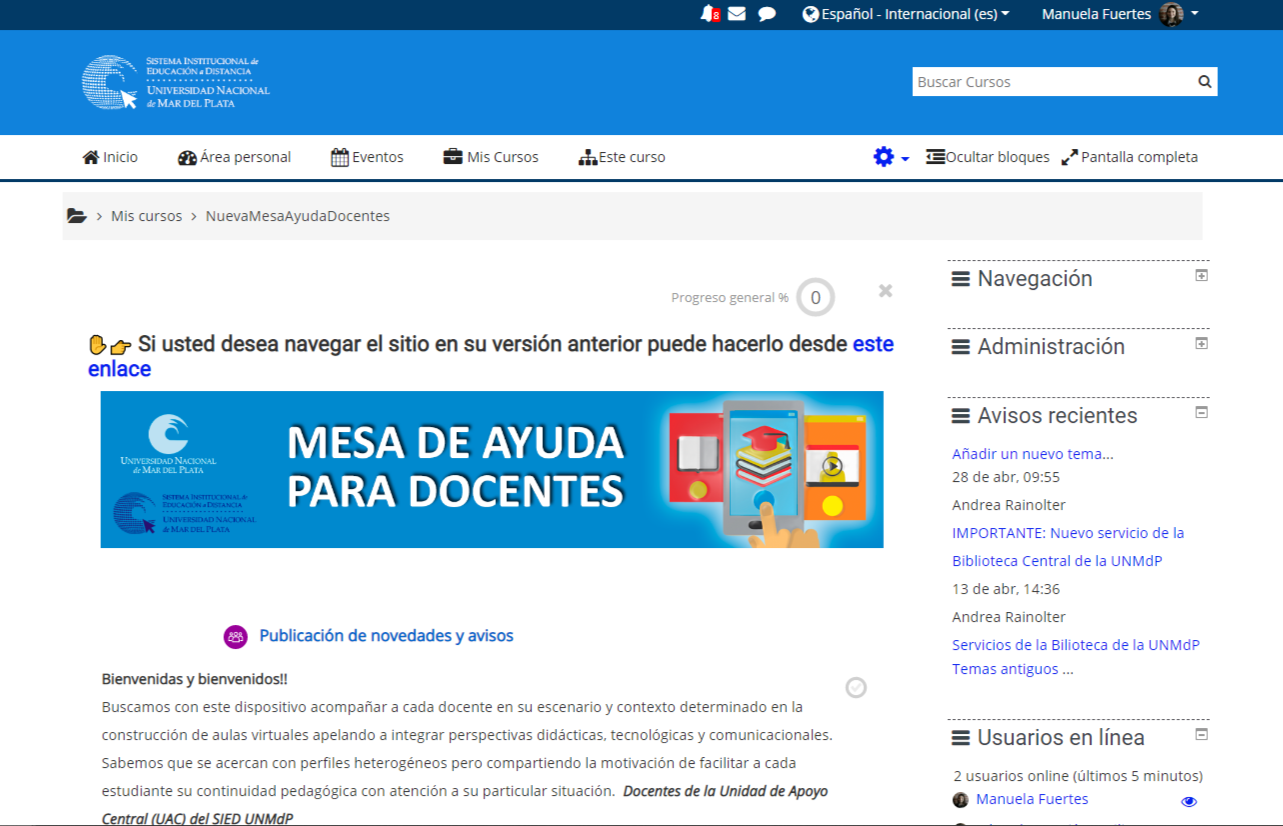Open the language selector dropdown
This screenshot has width=1283, height=826.
[x=906, y=14]
